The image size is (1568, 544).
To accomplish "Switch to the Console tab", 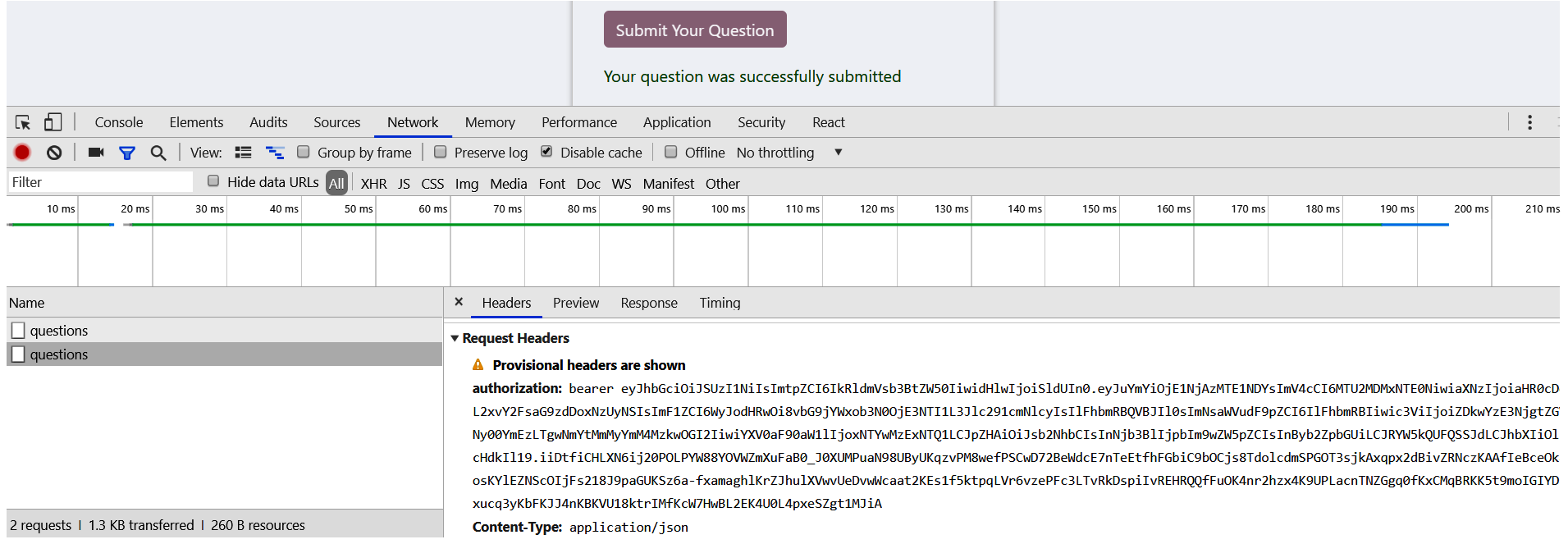I will [119, 122].
